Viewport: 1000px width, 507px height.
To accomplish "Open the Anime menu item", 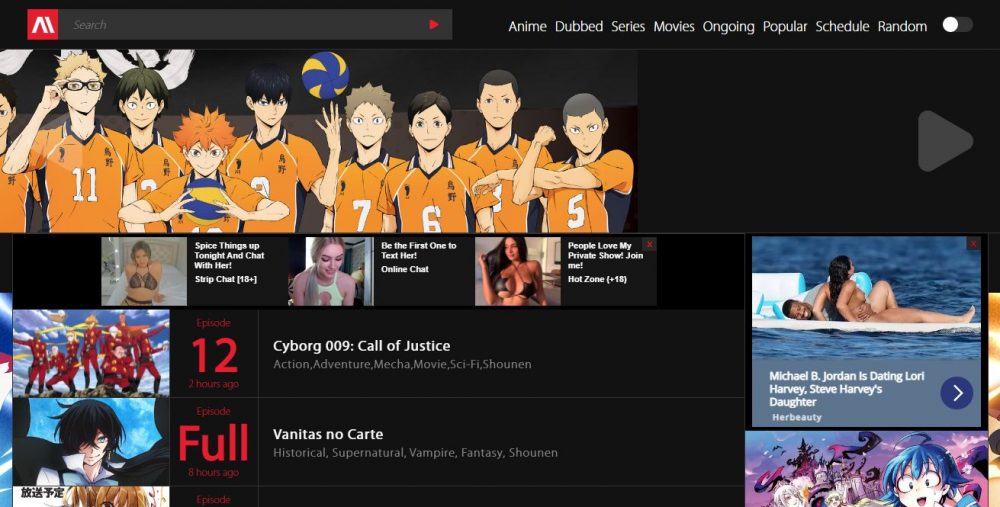I will pos(527,26).
